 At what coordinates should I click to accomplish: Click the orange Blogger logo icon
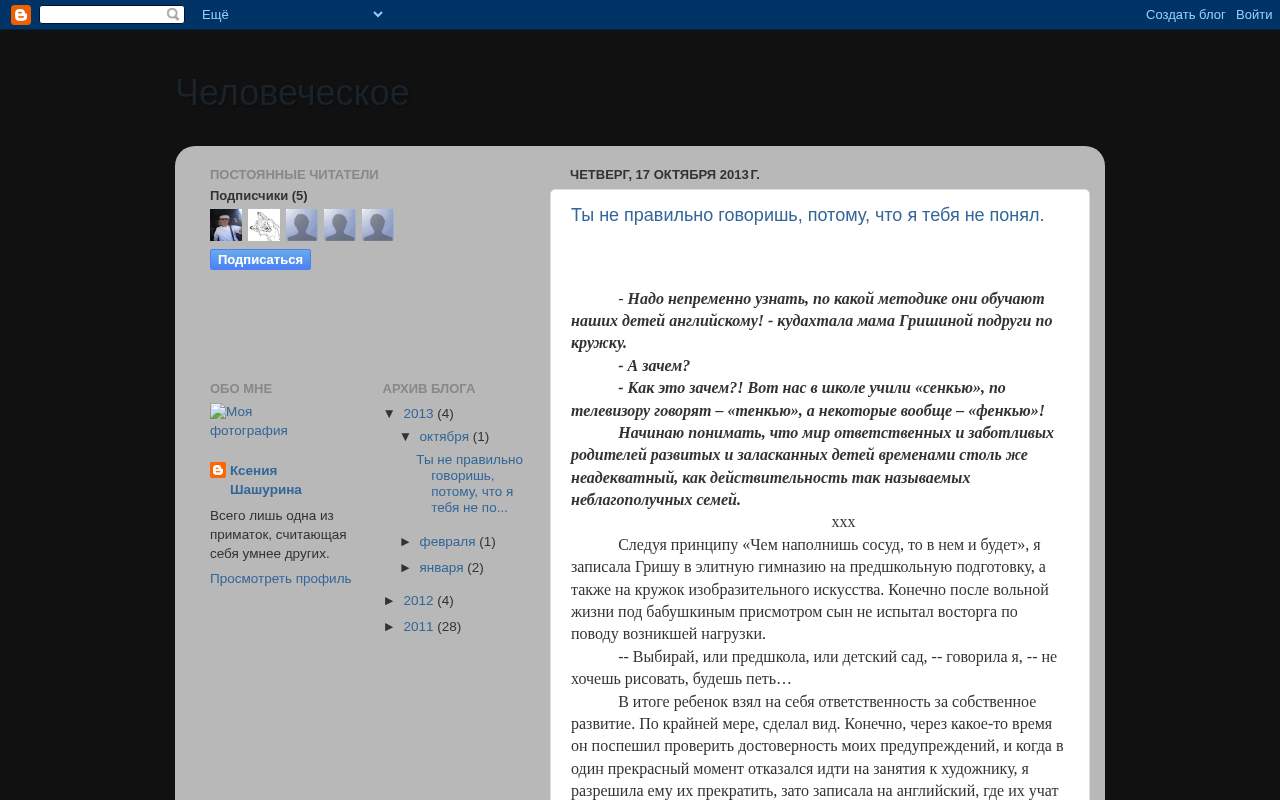pyautogui.click(x=21, y=15)
